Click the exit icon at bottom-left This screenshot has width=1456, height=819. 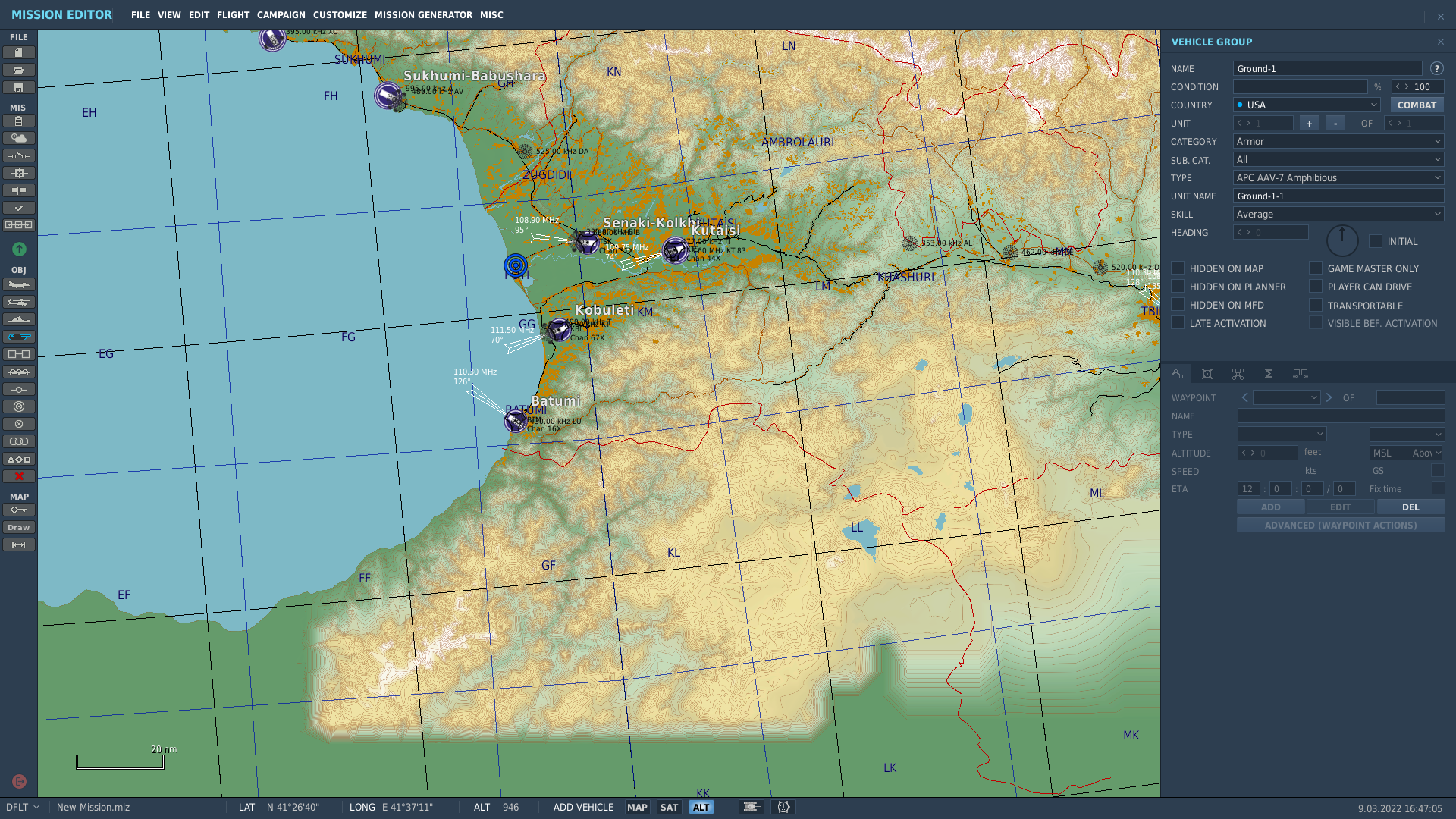pyautogui.click(x=19, y=781)
